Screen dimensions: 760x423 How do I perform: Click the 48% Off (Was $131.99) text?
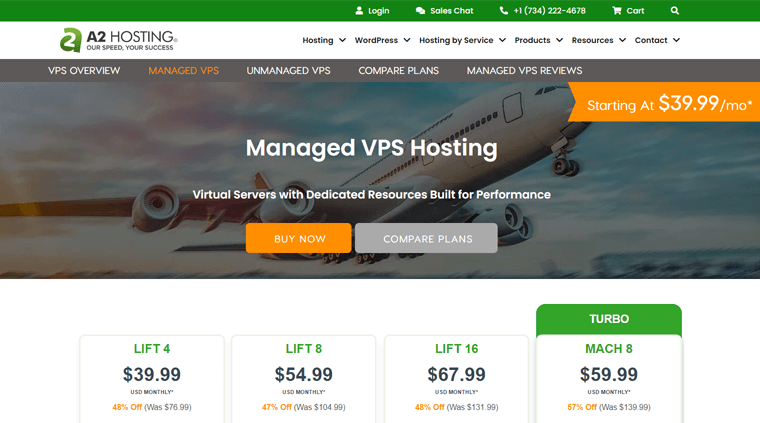click(x=457, y=407)
